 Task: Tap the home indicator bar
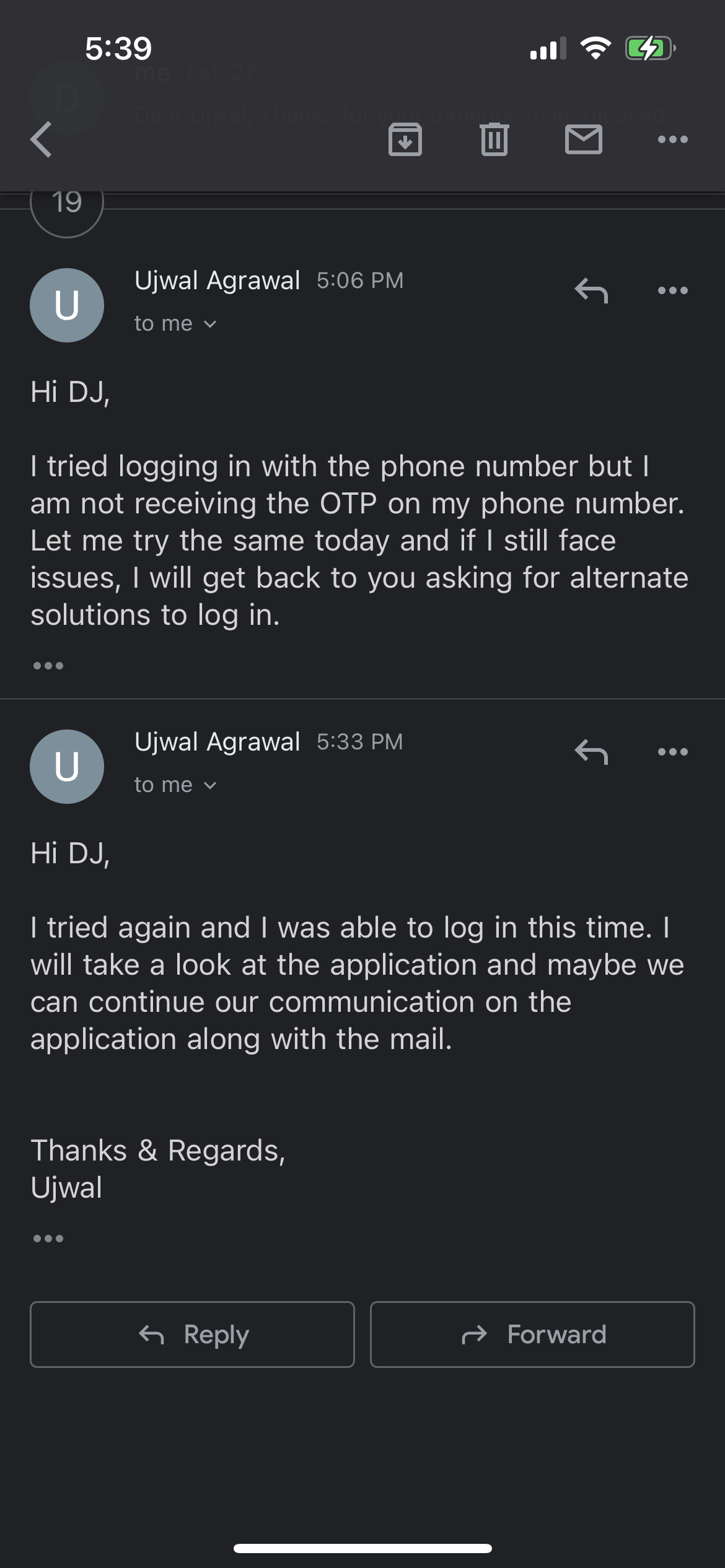pos(362,1548)
